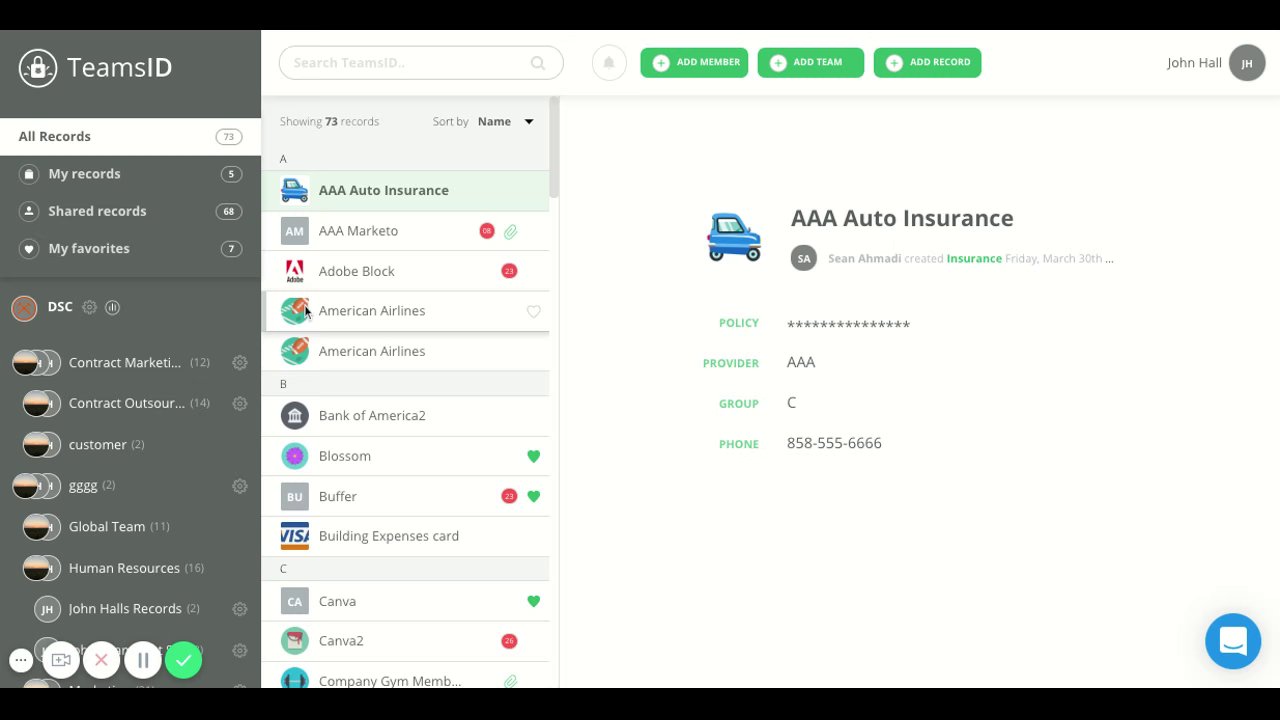Click the recorder camera icon

(x=61, y=660)
